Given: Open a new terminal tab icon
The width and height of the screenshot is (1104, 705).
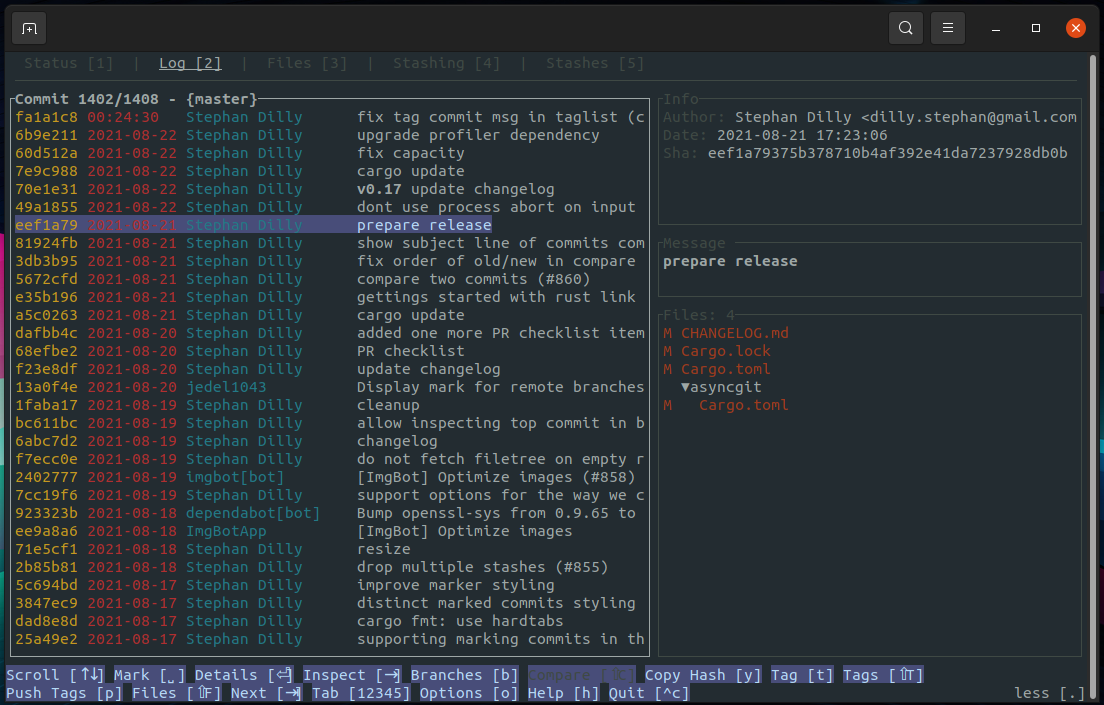Looking at the screenshot, I should pos(30,29).
